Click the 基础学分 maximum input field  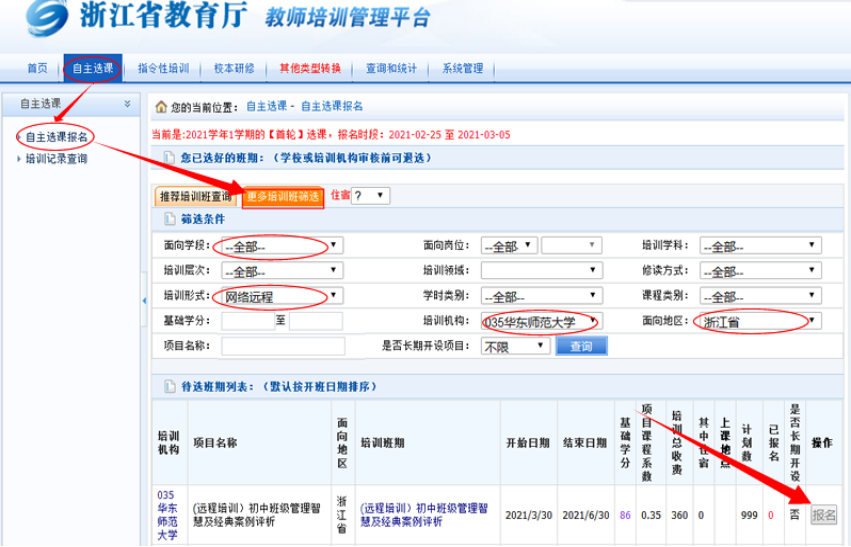click(316, 321)
